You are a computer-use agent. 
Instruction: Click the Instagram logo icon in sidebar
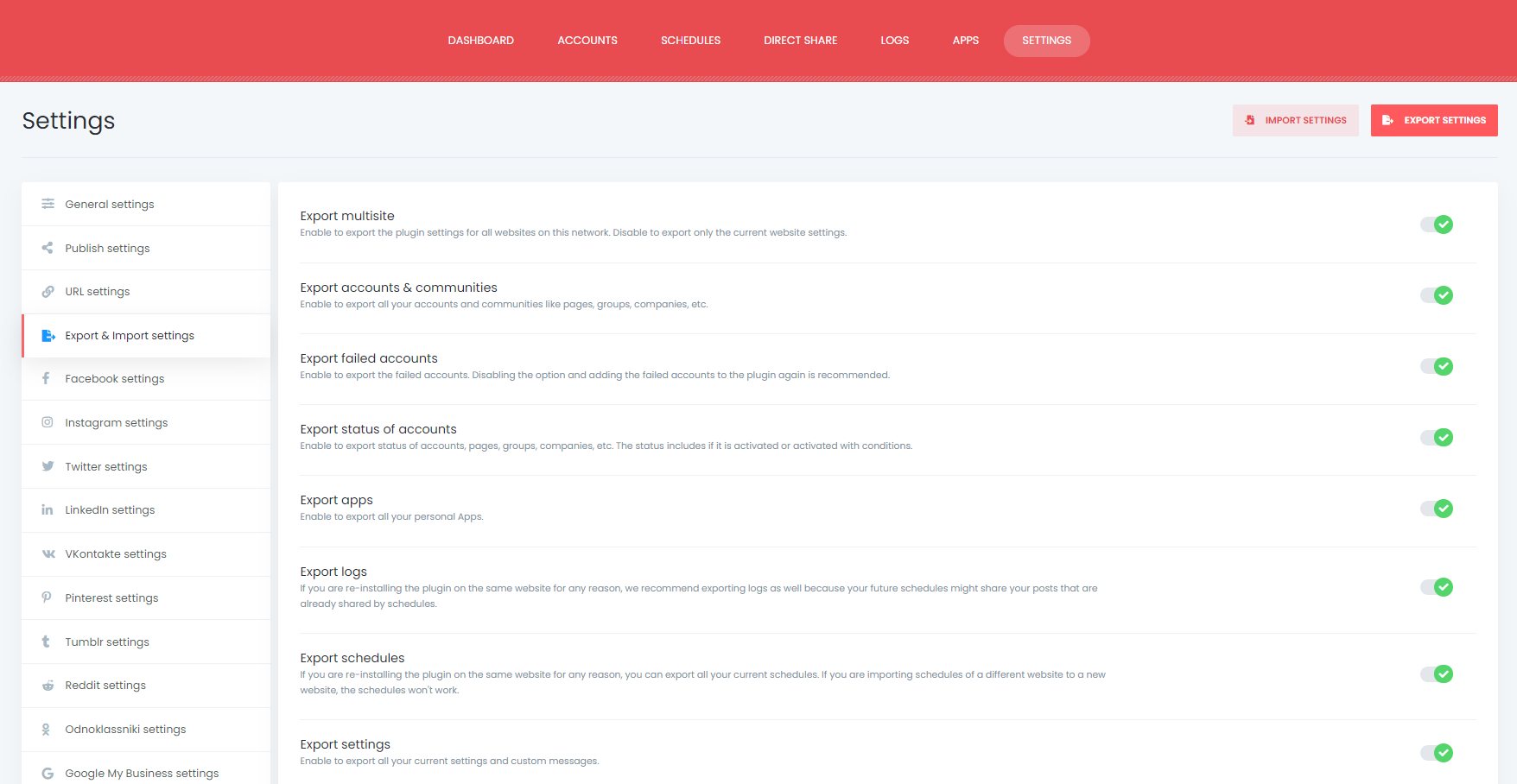(48, 422)
